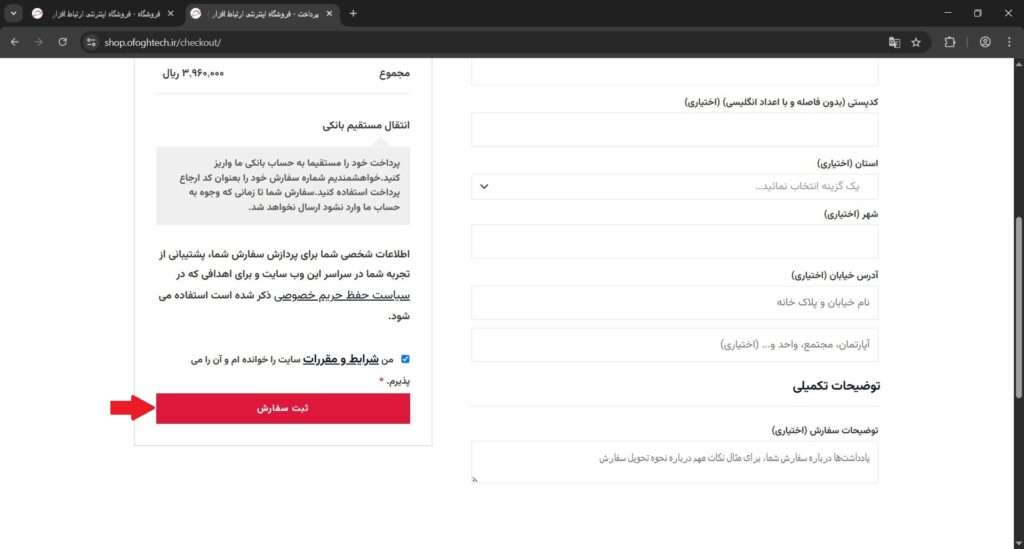Image resolution: width=1024 pixels, height=549 pixels.
Task: Click the scrollbar up arrow
Action: pos(1018,63)
